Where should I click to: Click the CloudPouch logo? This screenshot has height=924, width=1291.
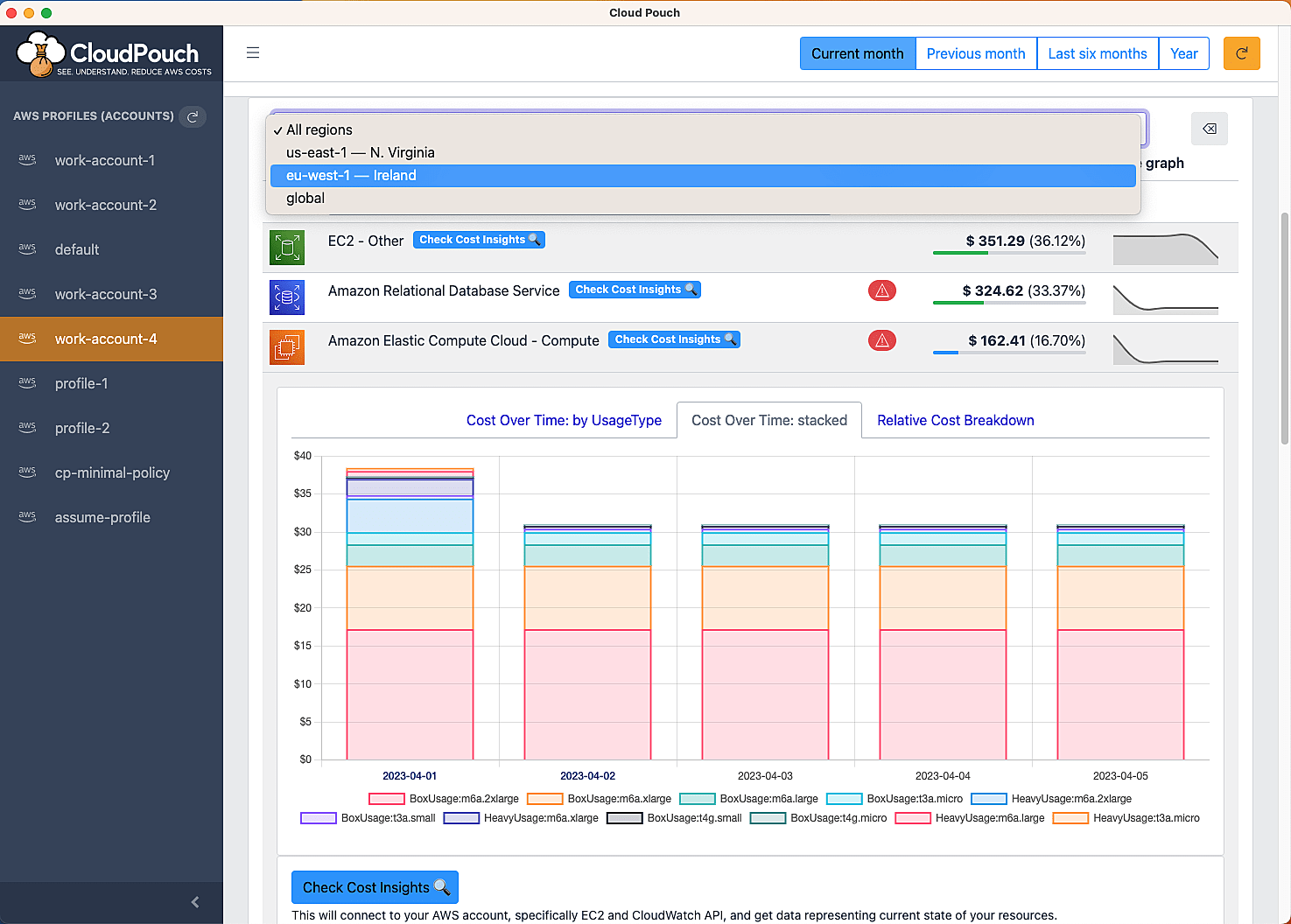click(114, 54)
